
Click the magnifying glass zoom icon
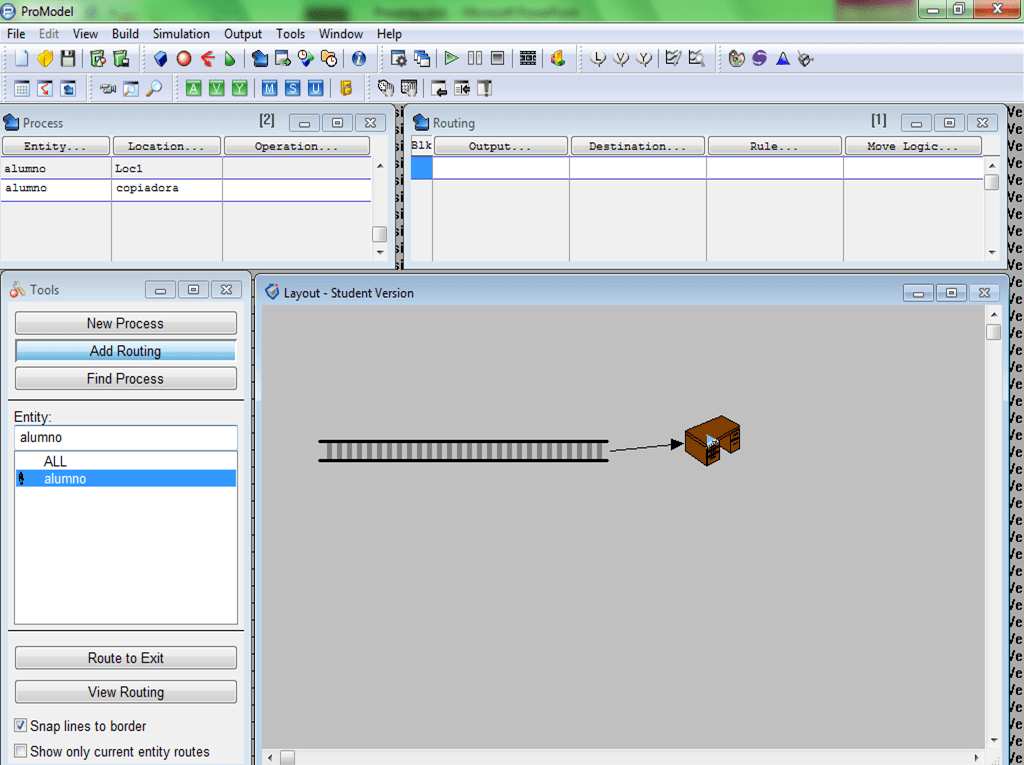(154, 89)
